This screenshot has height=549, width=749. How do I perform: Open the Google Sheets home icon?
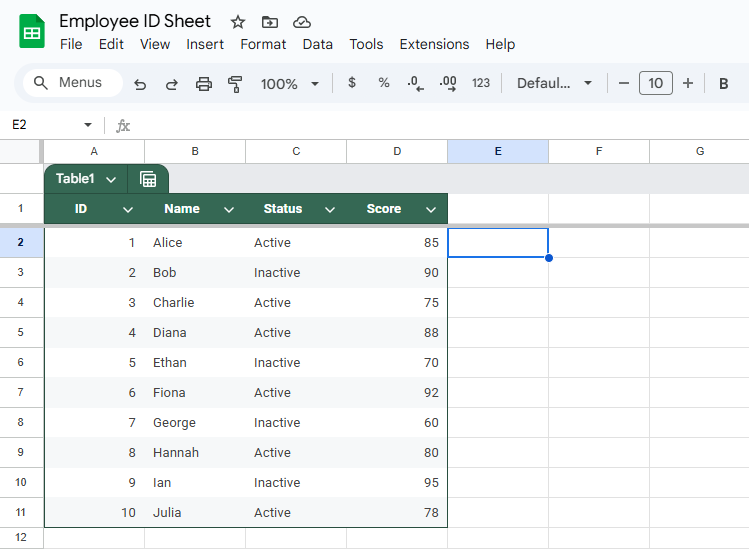[32, 32]
